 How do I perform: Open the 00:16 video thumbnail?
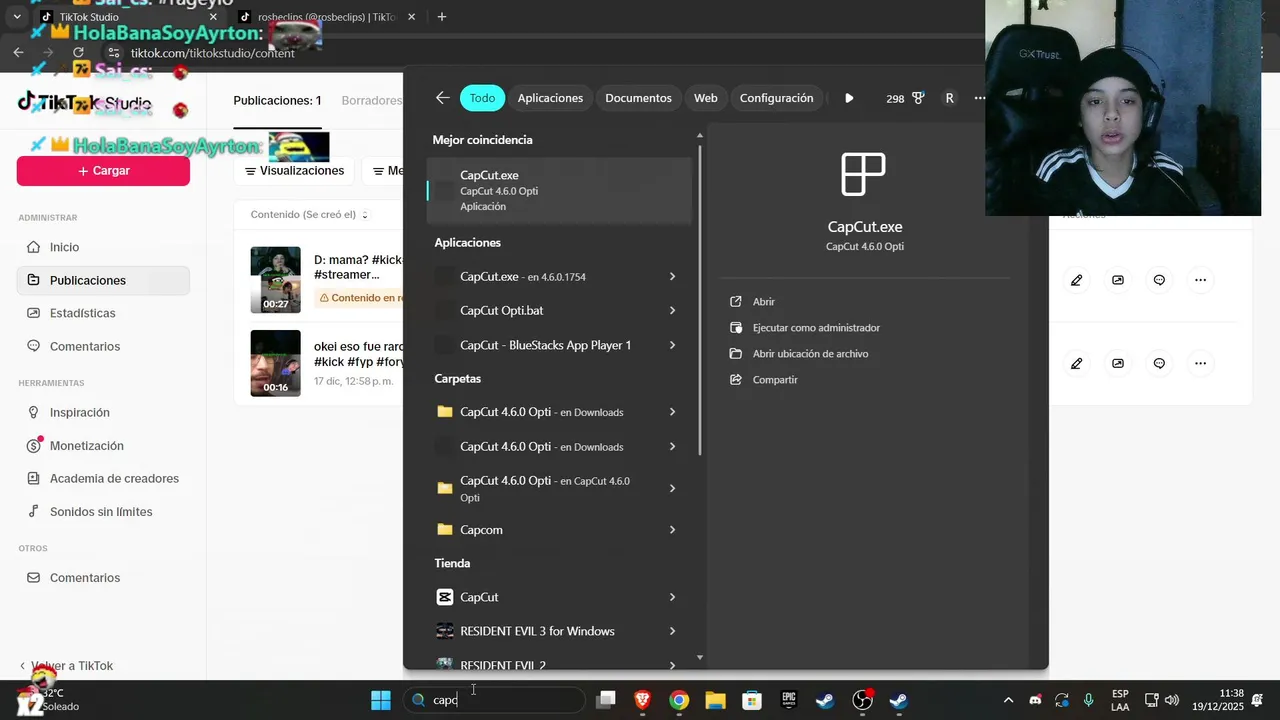click(x=275, y=363)
